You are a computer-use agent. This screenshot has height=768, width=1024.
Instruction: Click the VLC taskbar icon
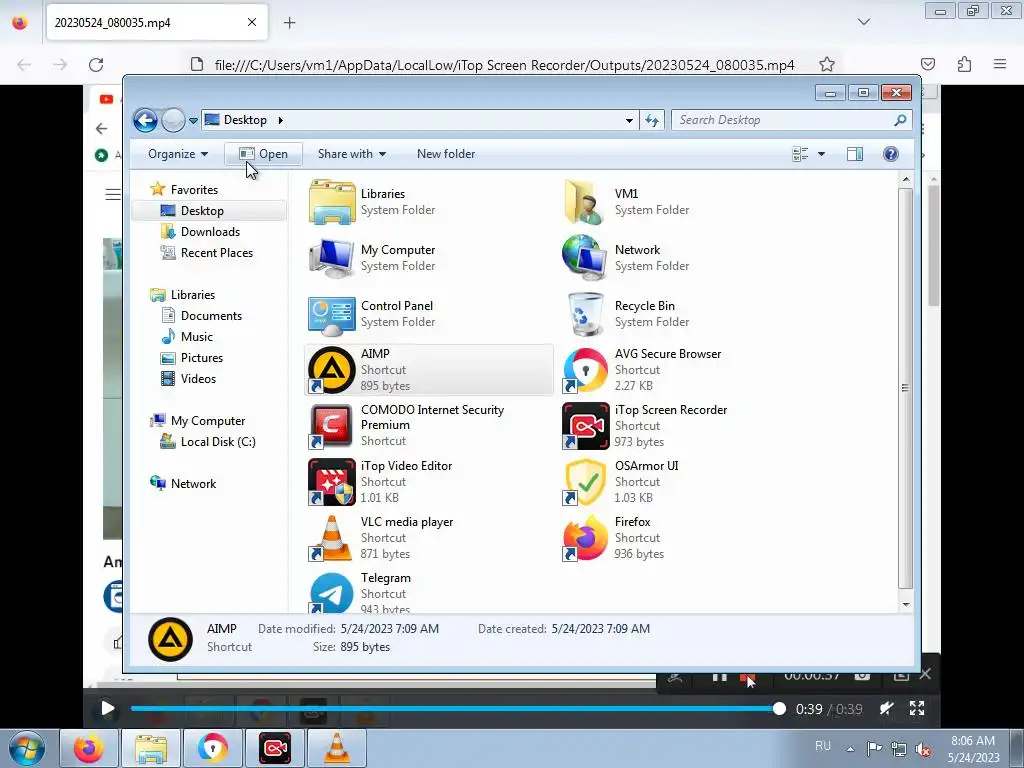pyautogui.click(x=336, y=748)
